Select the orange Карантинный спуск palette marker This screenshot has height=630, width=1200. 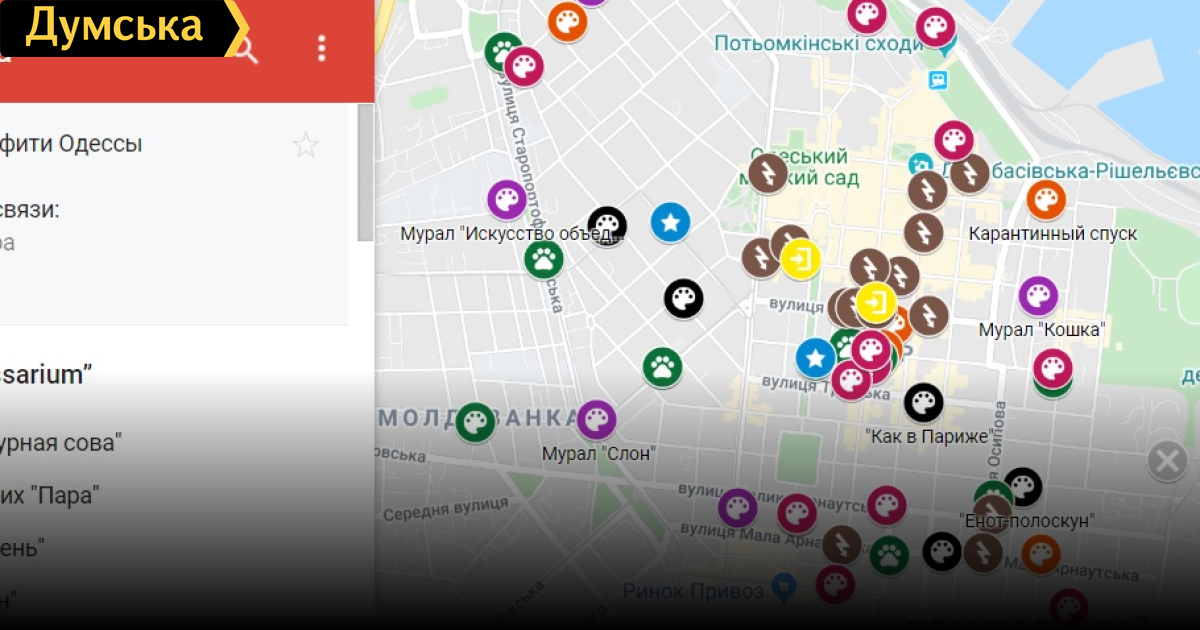1046,201
